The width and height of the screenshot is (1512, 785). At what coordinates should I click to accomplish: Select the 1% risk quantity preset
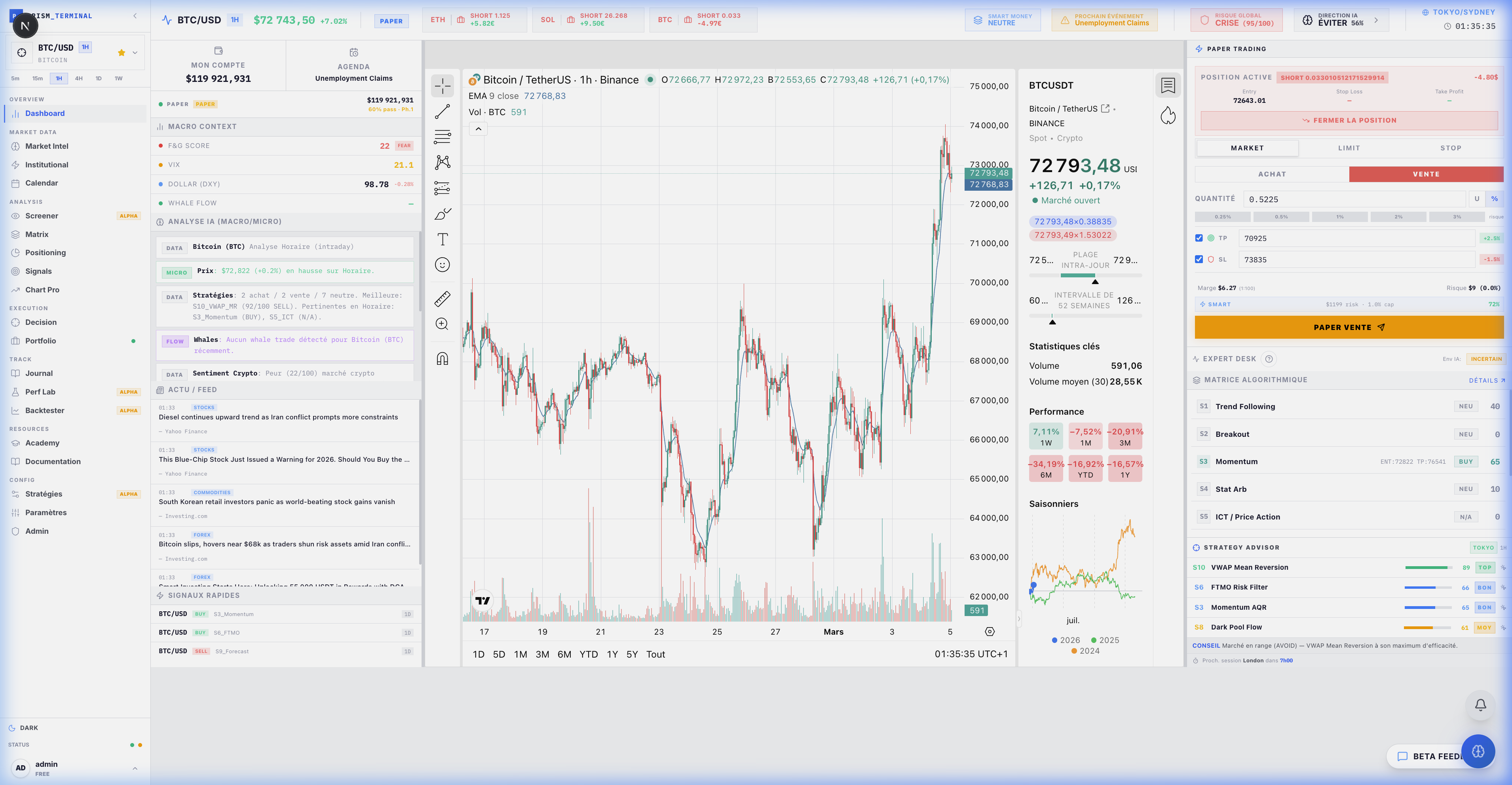pyautogui.click(x=1339, y=217)
